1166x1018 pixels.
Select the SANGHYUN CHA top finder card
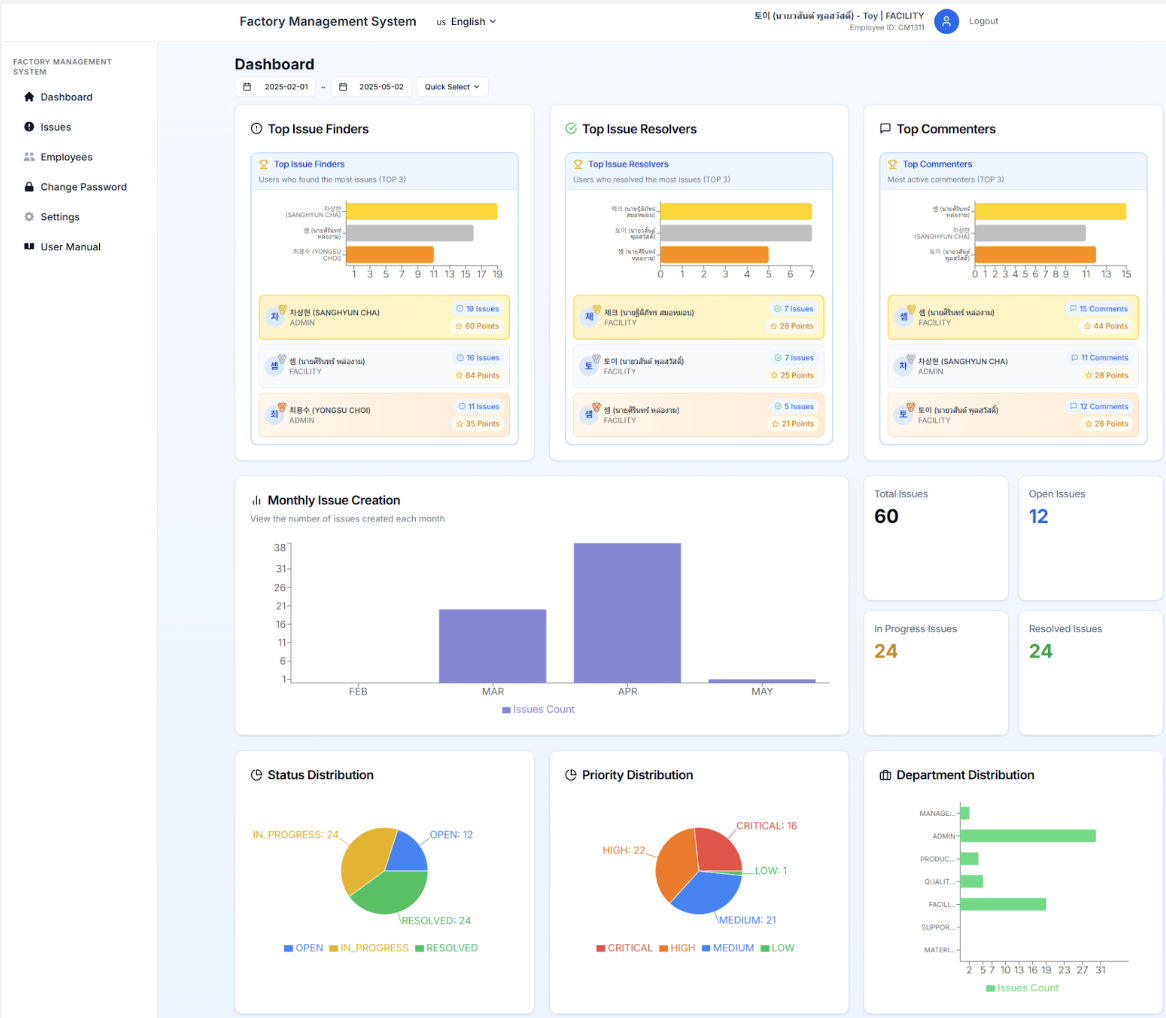tap(384, 318)
